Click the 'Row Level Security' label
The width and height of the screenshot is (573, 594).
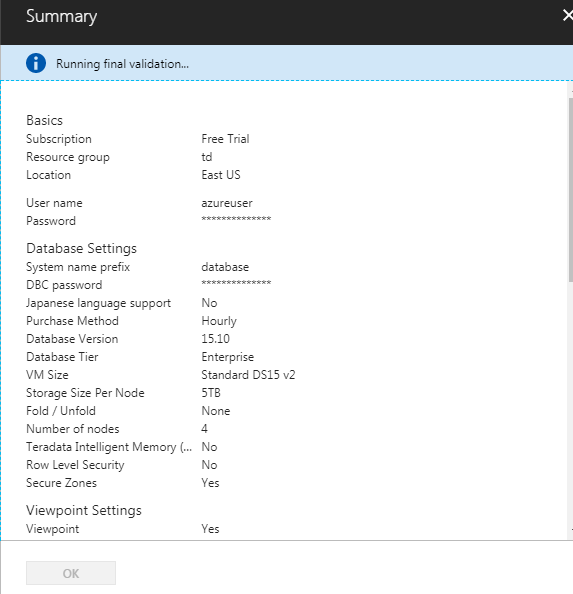tap(75, 465)
